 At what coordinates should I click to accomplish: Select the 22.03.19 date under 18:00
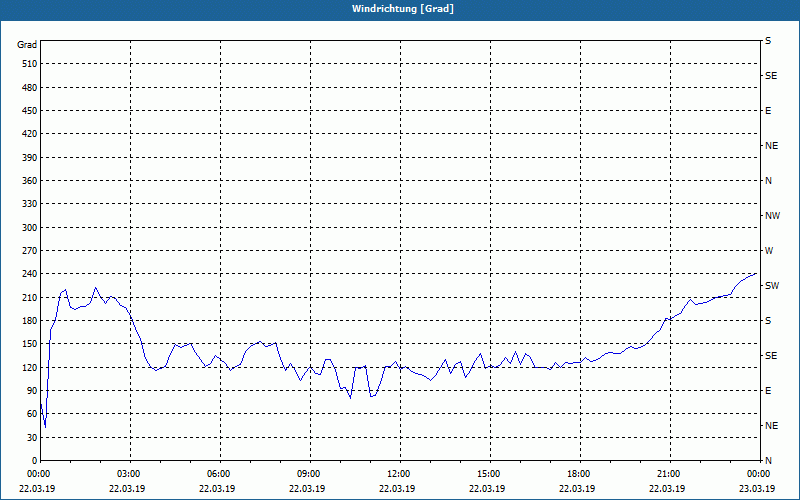tap(577, 489)
